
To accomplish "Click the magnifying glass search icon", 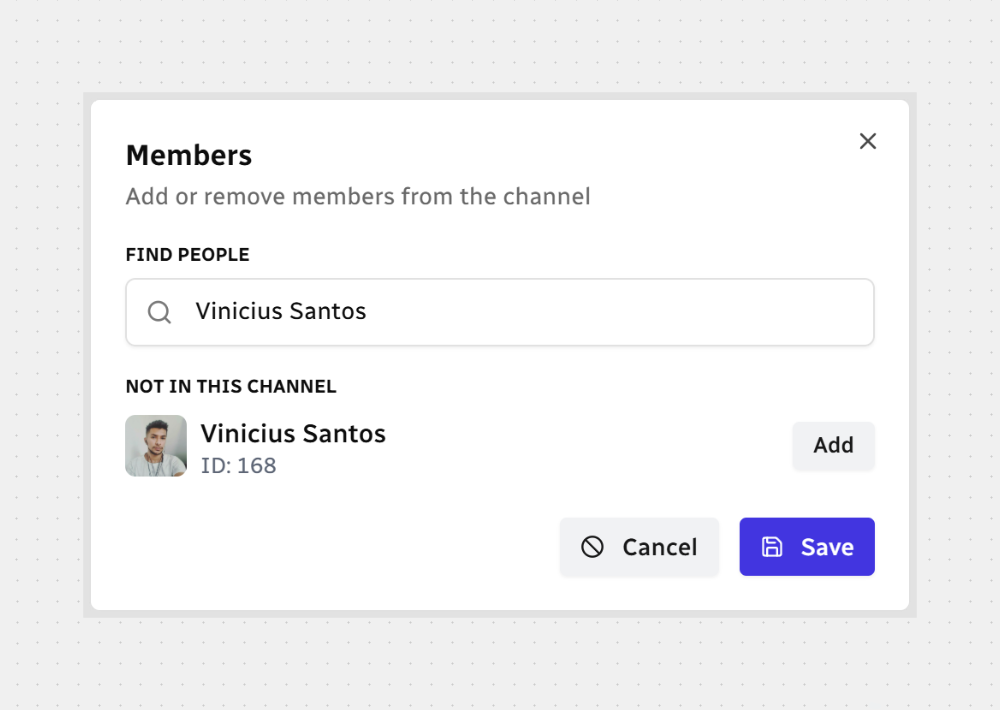I will (159, 312).
